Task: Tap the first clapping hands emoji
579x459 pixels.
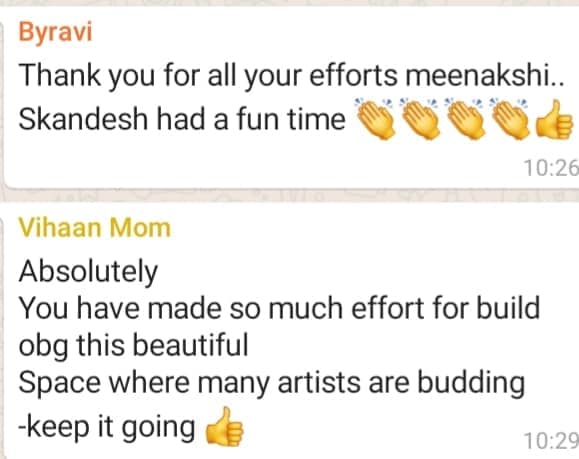Action: pos(374,119)
